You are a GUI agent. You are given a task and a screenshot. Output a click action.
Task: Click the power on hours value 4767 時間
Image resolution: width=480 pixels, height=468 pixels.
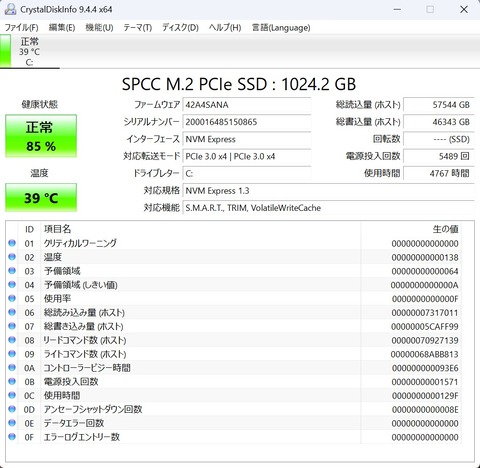438,173
